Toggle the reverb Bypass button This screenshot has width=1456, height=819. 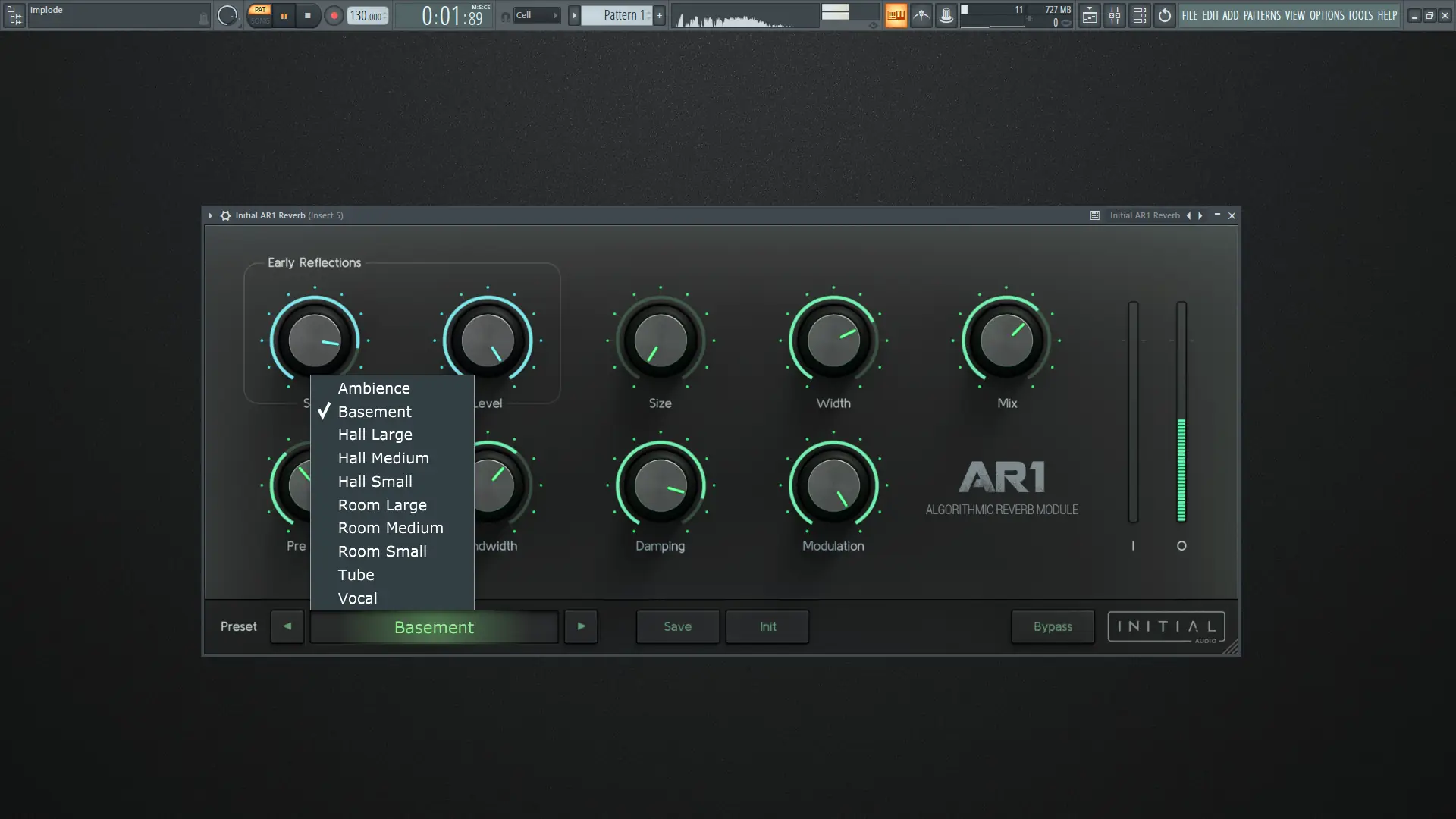[x=1053, y=627]
